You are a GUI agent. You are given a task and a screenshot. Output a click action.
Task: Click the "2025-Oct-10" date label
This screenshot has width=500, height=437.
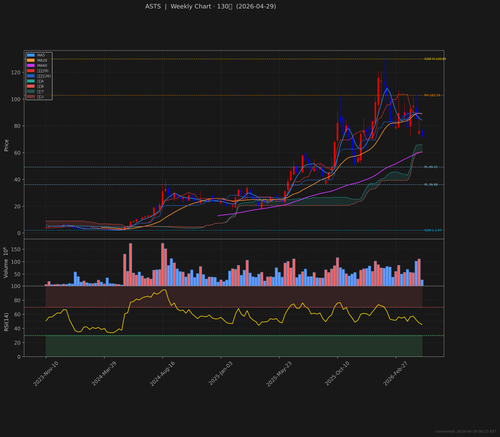click(337, 374)
